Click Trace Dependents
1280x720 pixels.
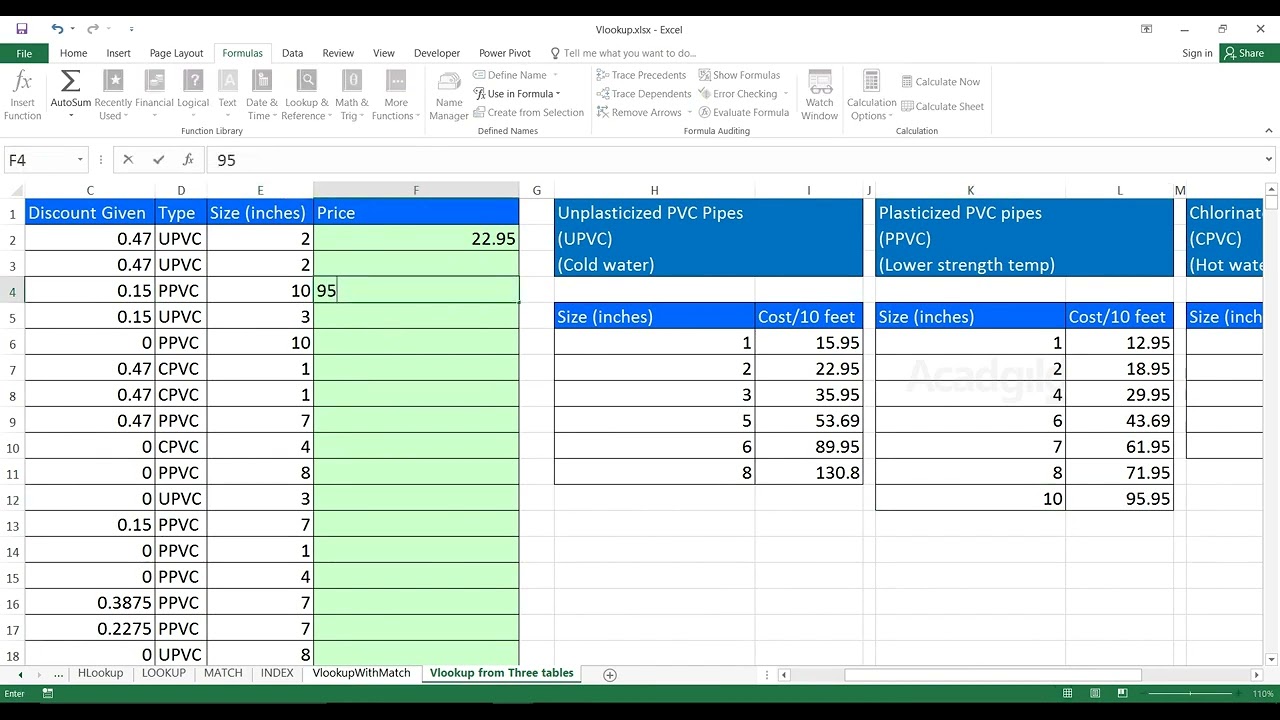644,94
